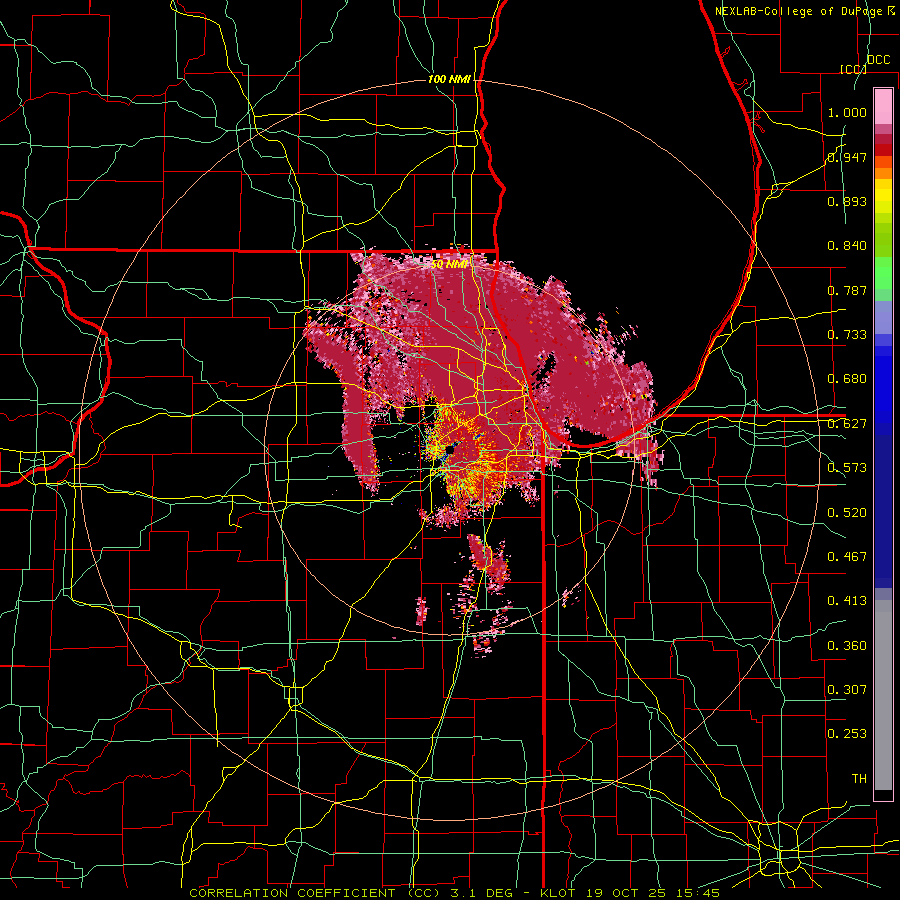
Task: Click the "50 NMI" range ring label
Action: coord(449,264)
